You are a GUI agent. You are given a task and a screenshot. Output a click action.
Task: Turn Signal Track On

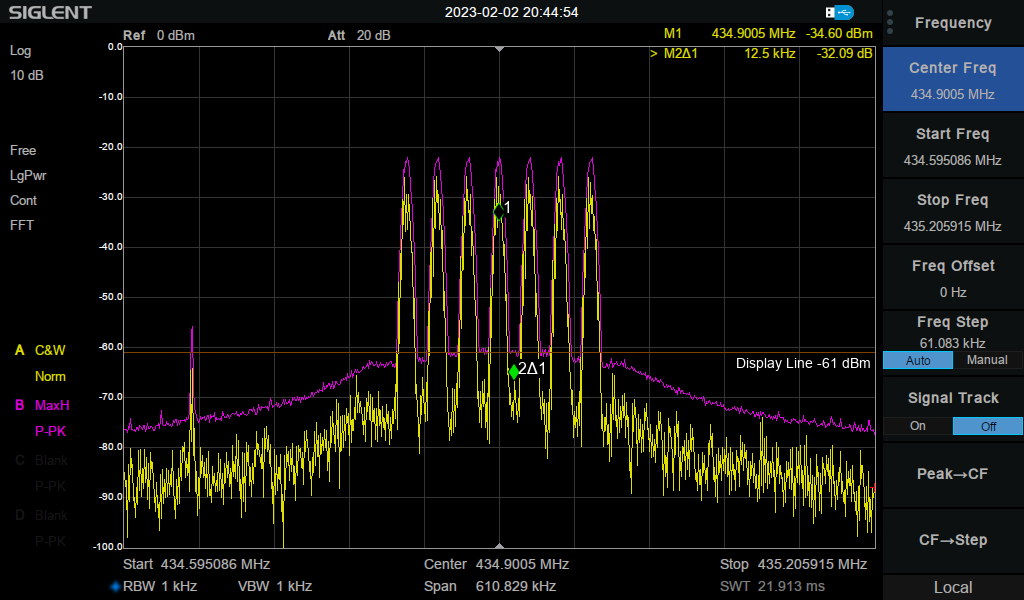(x=917, y=426)
